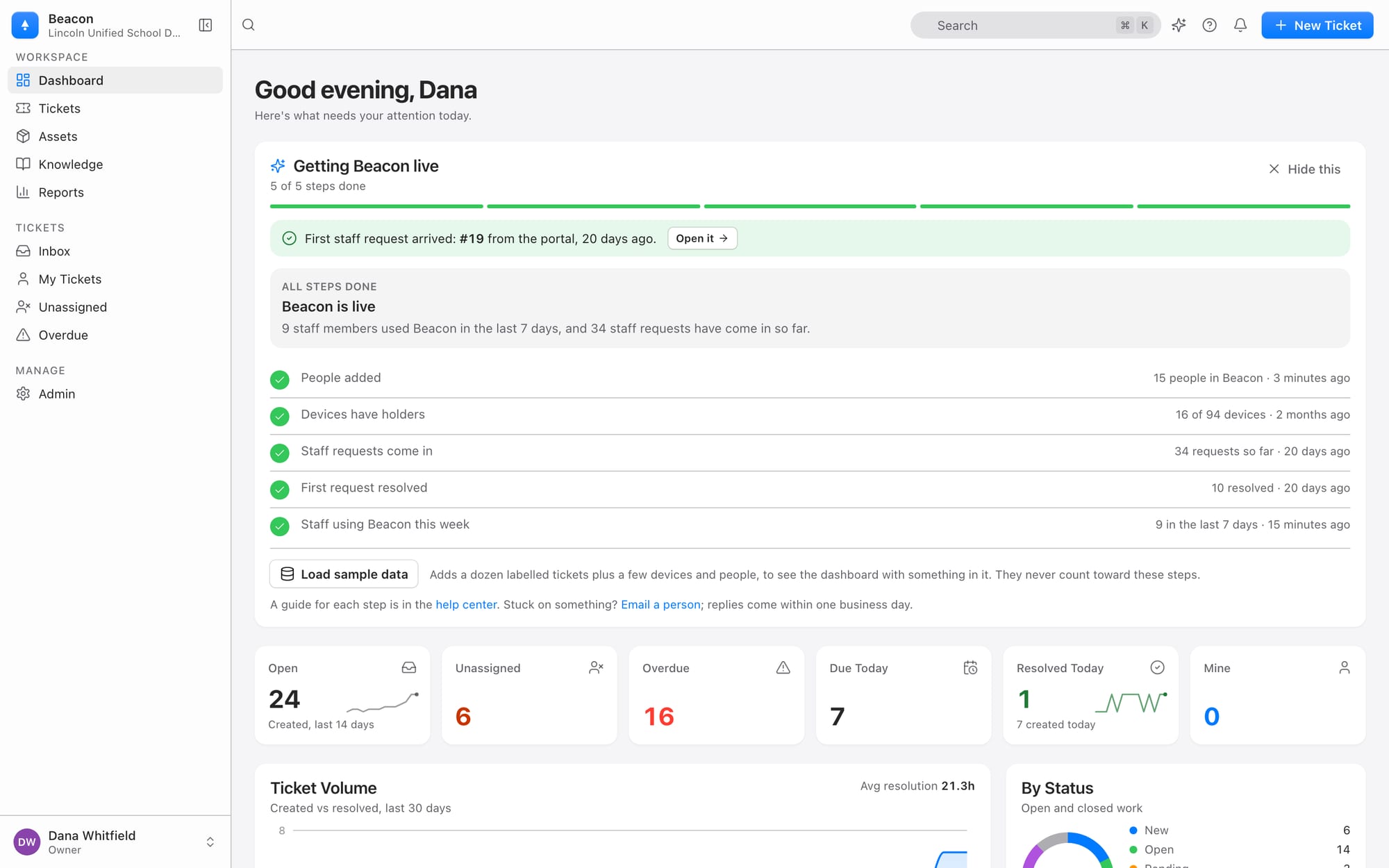Screen dimensions: 1389x868
Task: Click the calendar icon on Due Today card
Action: (970, 667)
